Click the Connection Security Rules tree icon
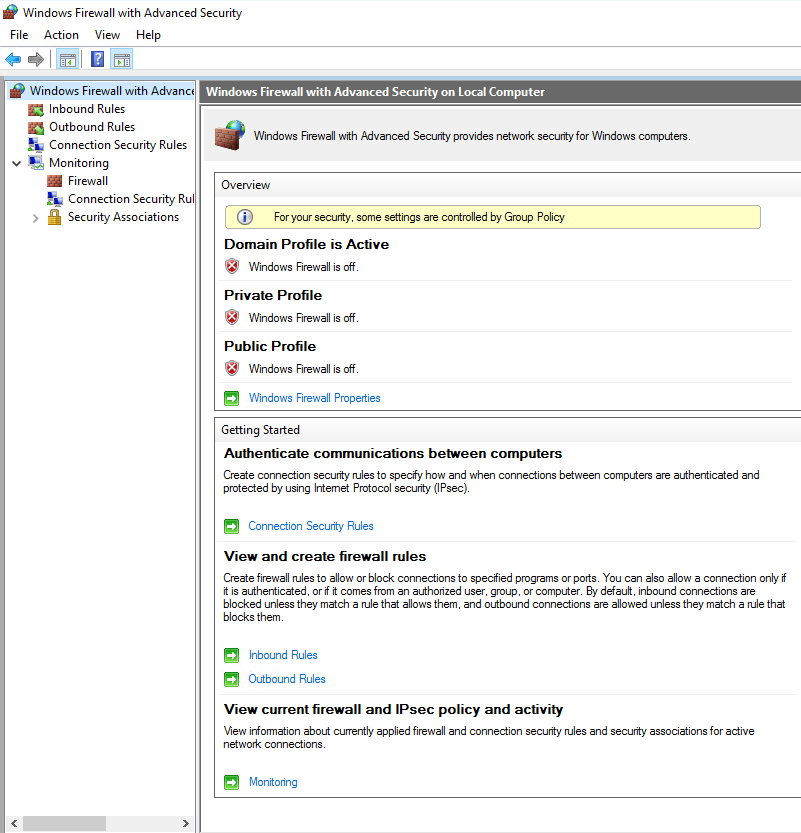801x833 pixels. point(36,144)
